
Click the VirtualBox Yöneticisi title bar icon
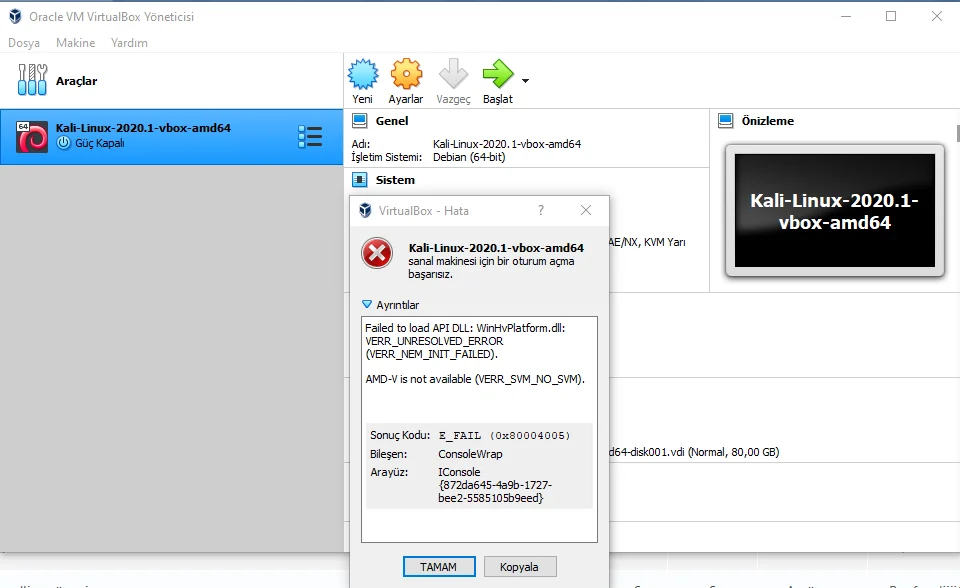click(15, 17)
